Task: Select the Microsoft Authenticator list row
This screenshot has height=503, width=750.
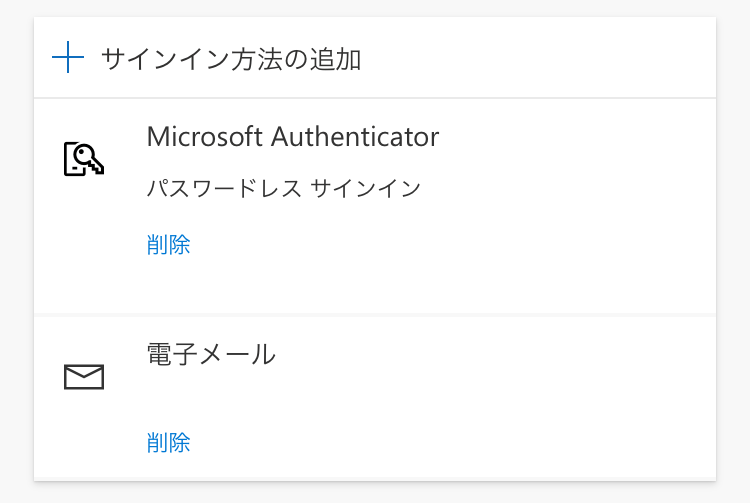Action: coord(375,207)
